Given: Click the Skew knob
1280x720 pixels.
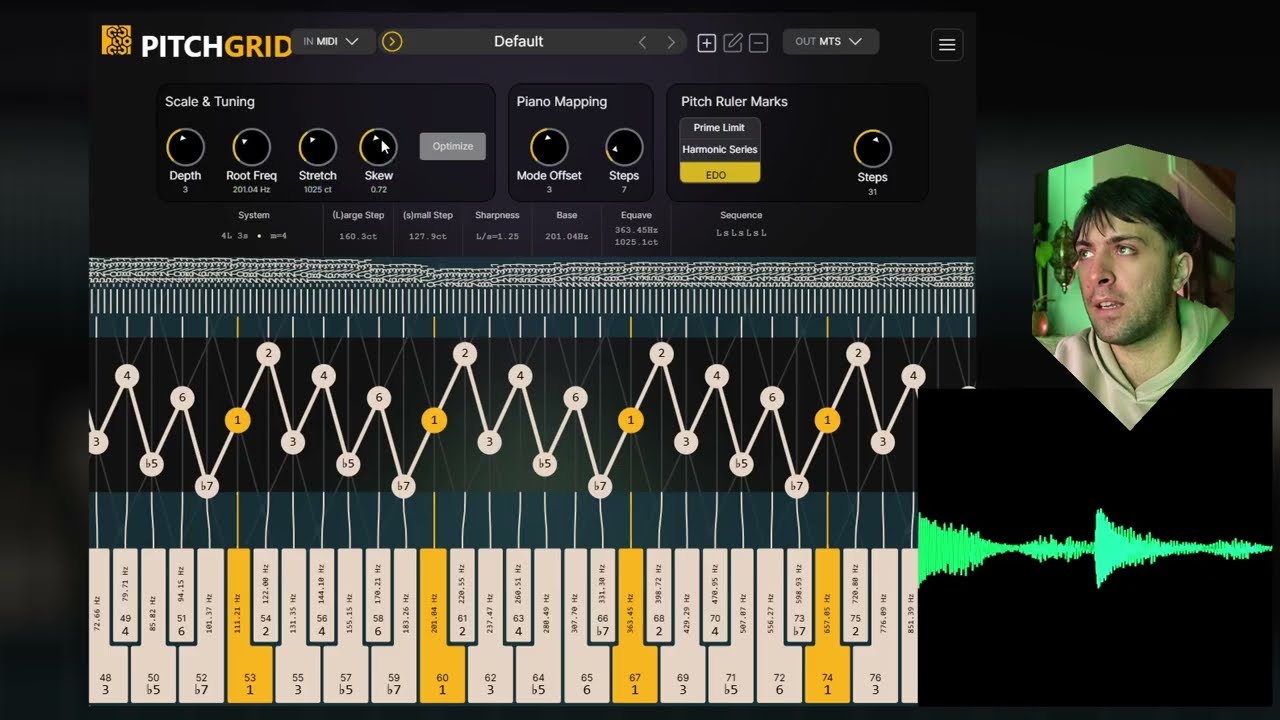Looking at the screenshot, I should pos(378,148).
